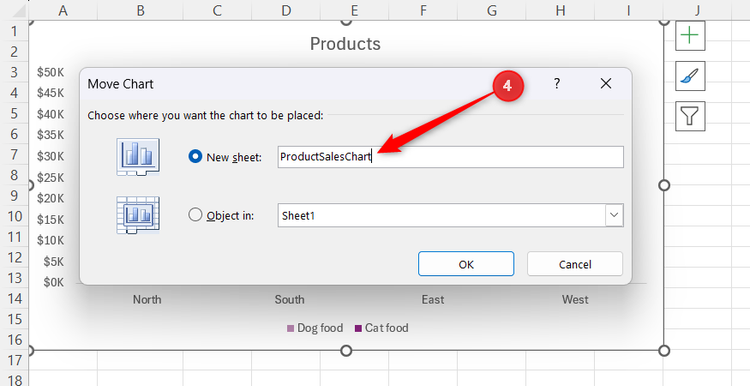Click the $0K axis value
750x386 pixels.
tap(54, 282)
